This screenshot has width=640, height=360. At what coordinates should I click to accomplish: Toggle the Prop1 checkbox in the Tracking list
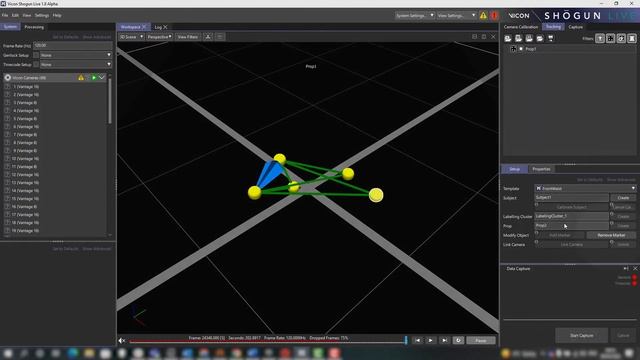(521, 49)
